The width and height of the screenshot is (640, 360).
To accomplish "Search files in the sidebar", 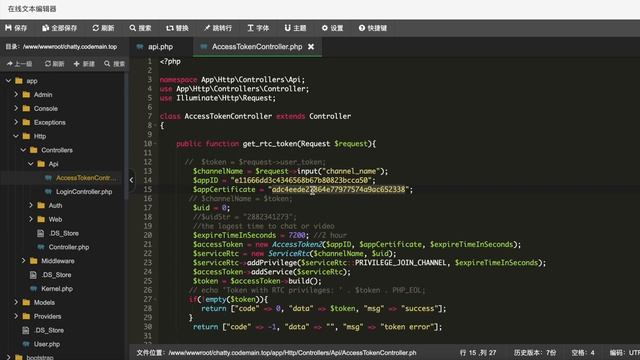I will point(114,64).
